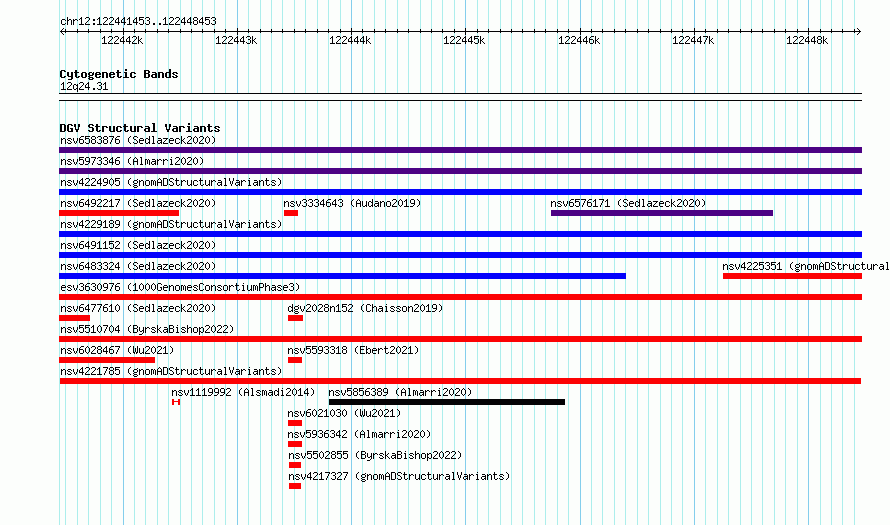This screenshot has width=890, height=525.
Task: Click the 122448k ruler tick label
Action: coord(807,40)
